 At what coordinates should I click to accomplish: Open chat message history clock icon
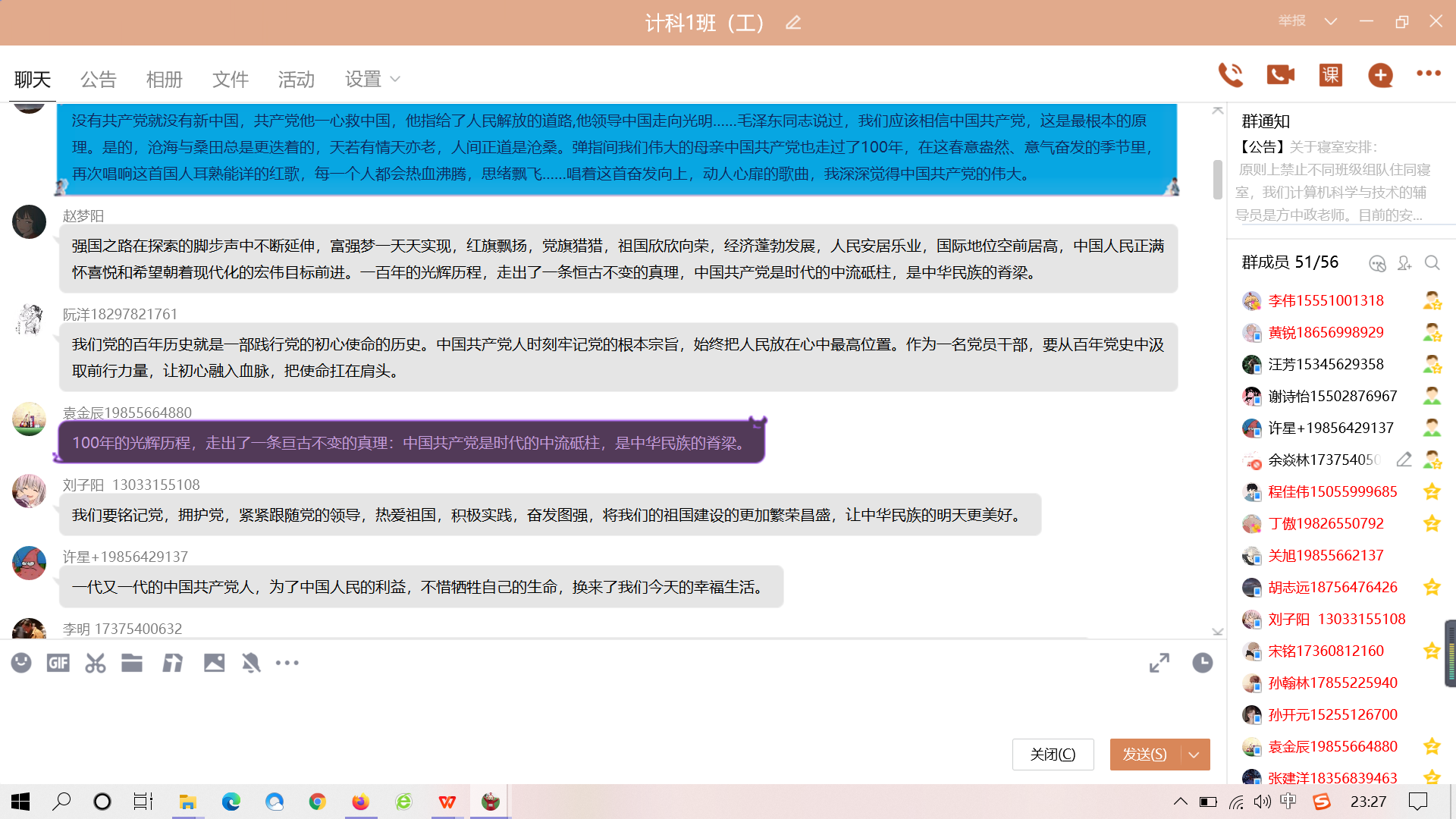pyautogui.click(x=1202, y=663)
